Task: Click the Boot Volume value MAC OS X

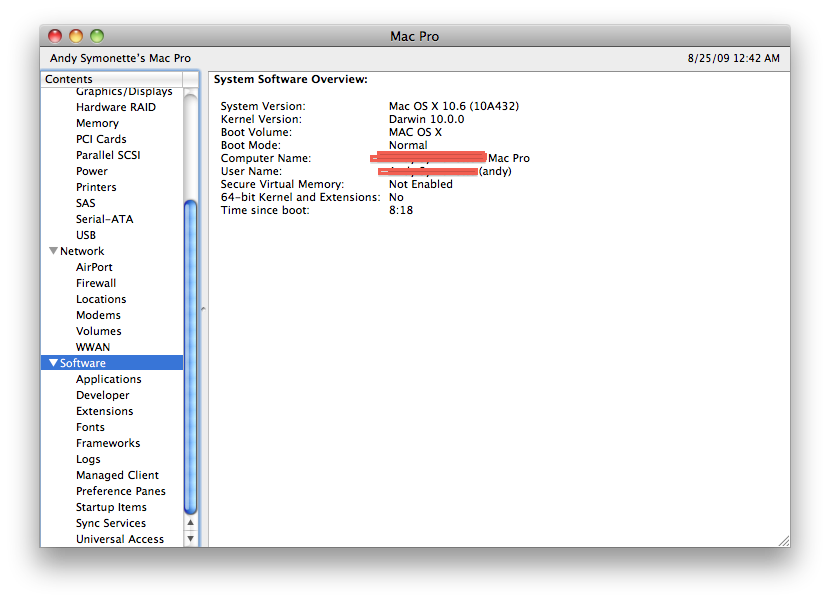Action: 415,132
